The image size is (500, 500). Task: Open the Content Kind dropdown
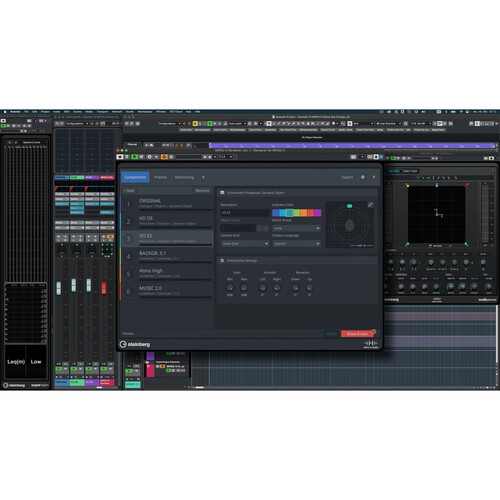(245, 244)
